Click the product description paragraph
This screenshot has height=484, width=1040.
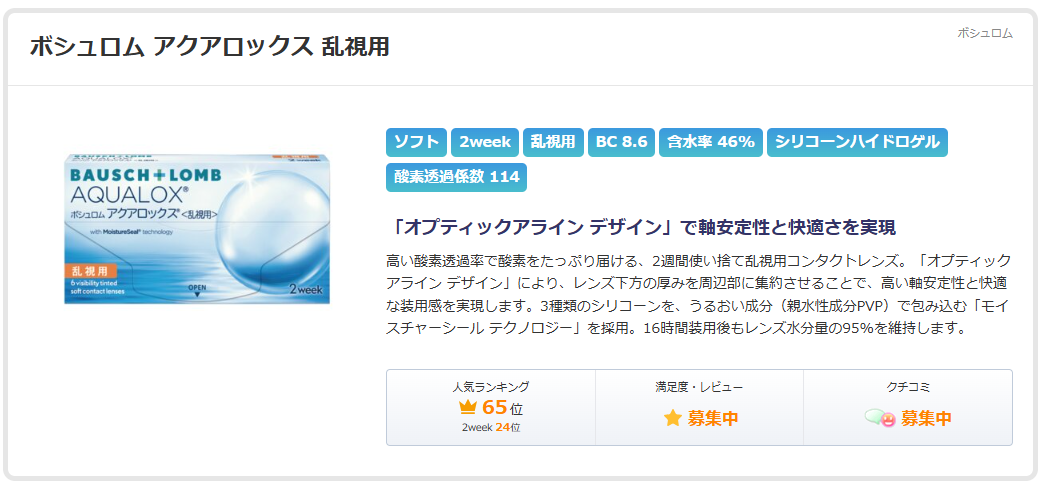(x=698, y=294)
